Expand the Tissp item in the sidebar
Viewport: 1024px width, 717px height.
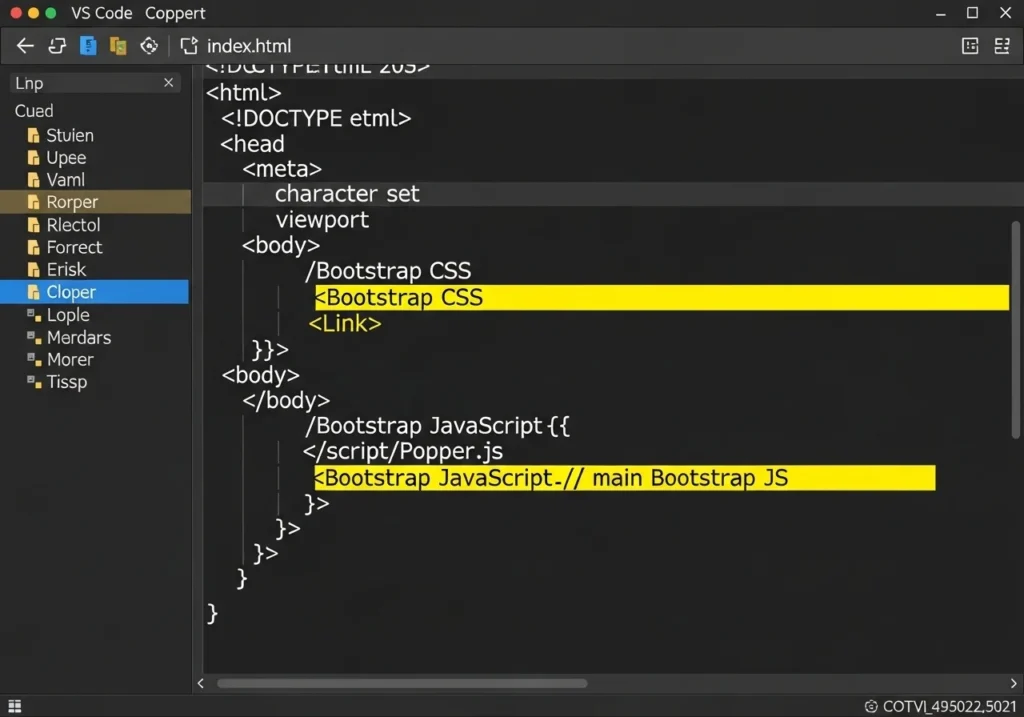click(x=66, y=382)
